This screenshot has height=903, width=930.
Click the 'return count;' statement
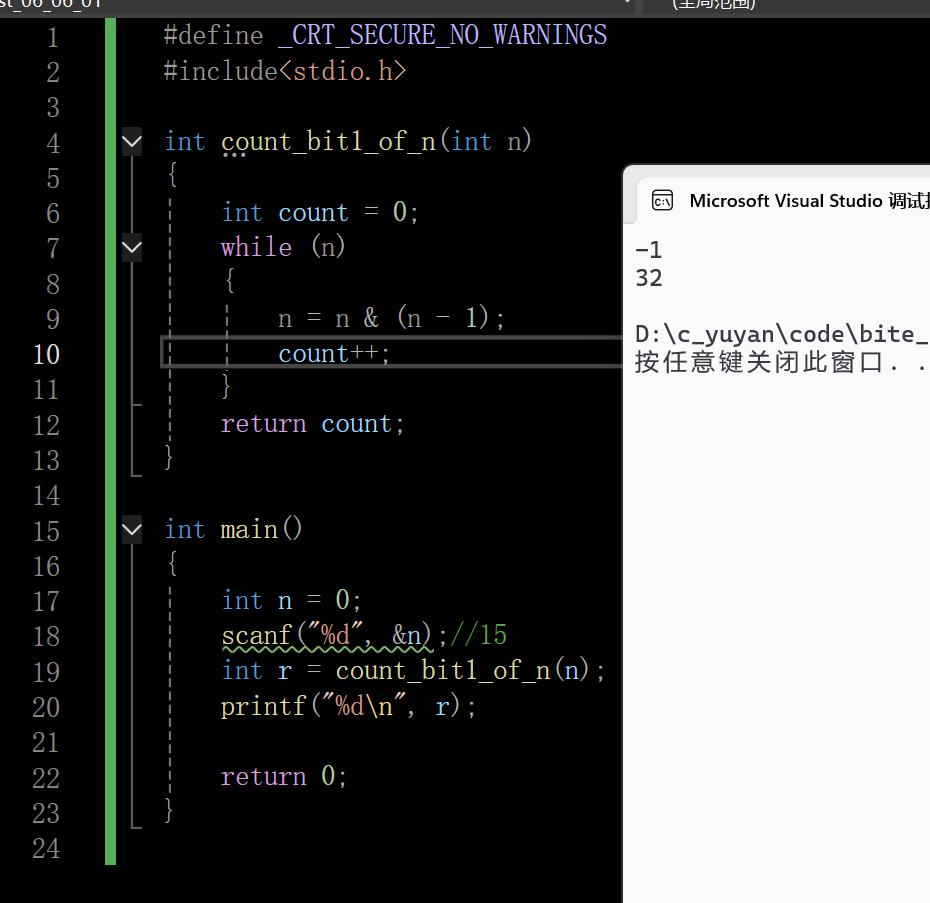(313, 424)
